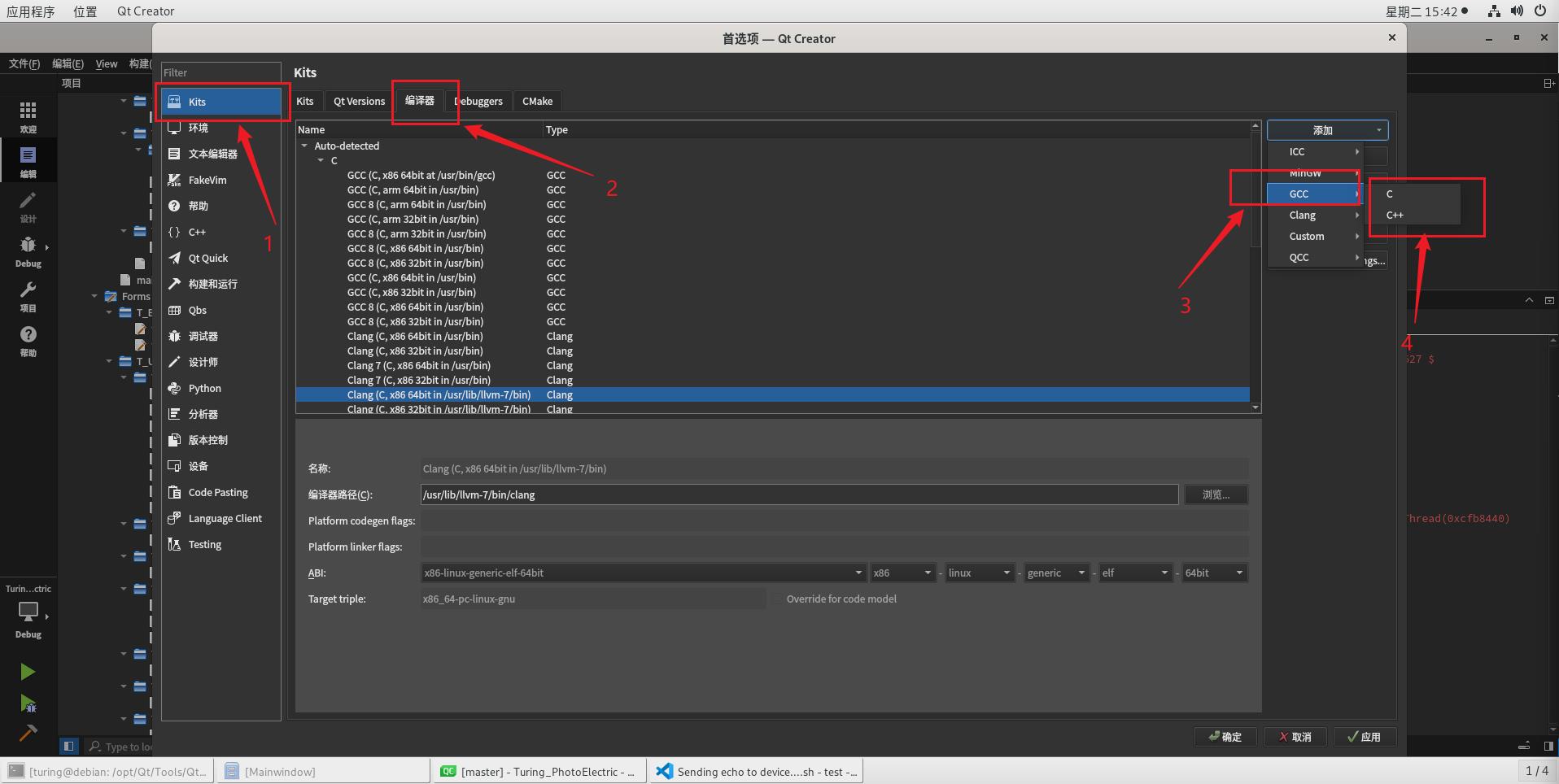Open the Qt Quick settings category

click(x=221, y=258)
